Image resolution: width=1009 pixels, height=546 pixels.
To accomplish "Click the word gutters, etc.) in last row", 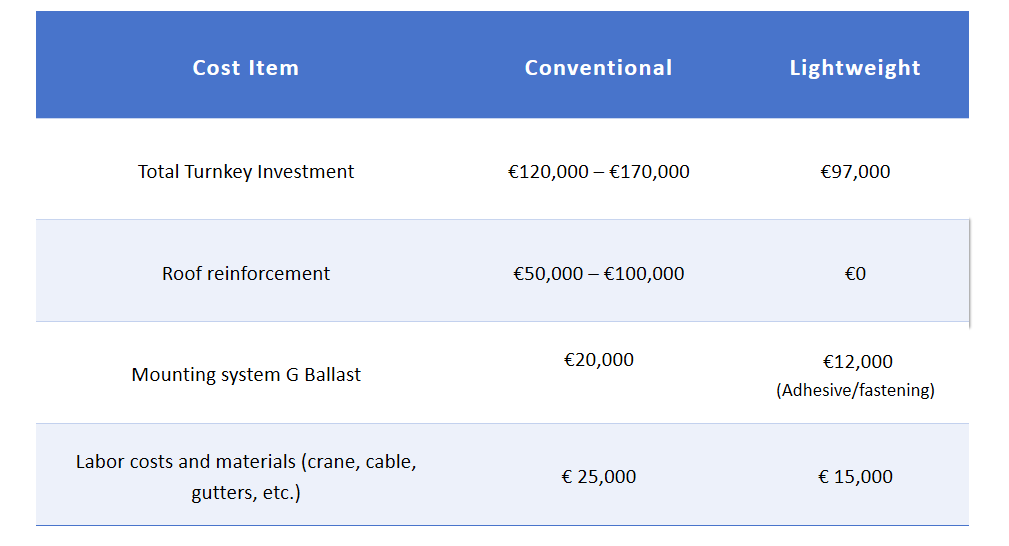I will 246,493.
